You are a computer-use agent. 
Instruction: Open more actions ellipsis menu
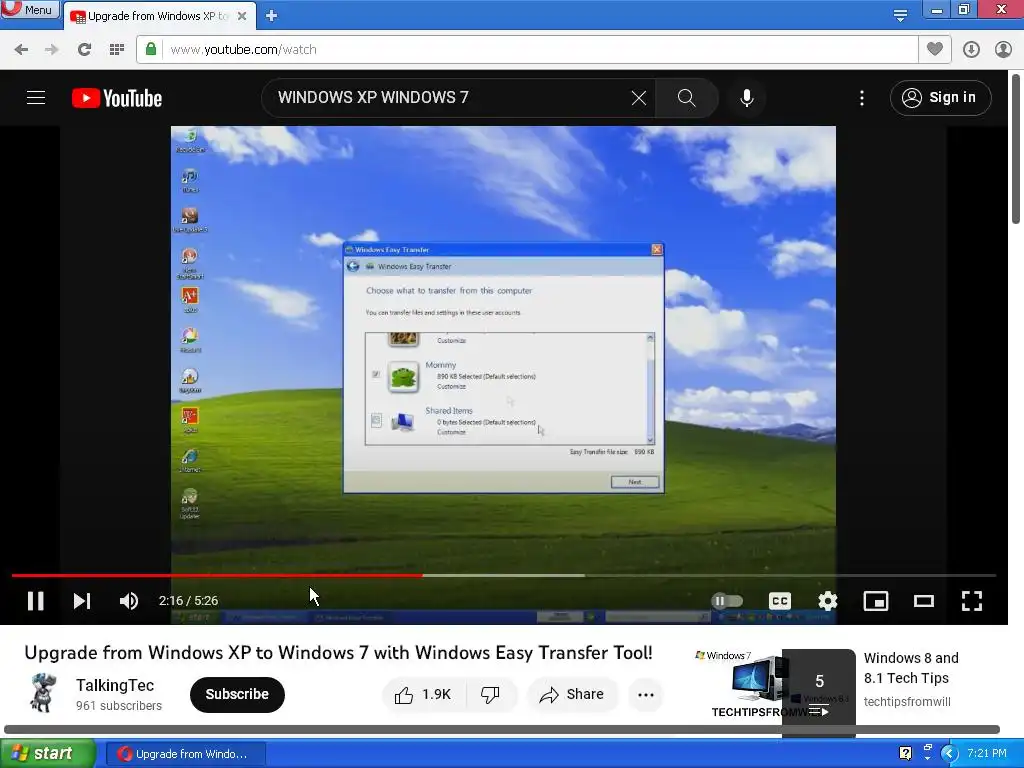tap(646, 694)
